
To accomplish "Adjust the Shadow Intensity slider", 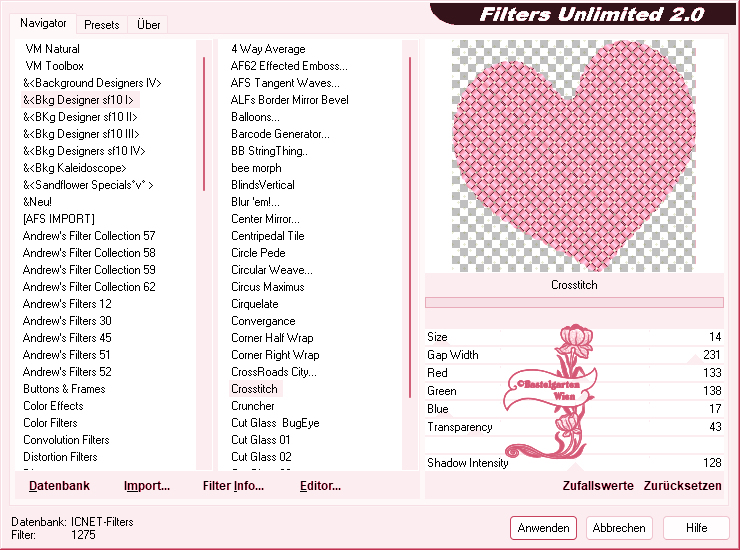I will [x=574, y=463].
